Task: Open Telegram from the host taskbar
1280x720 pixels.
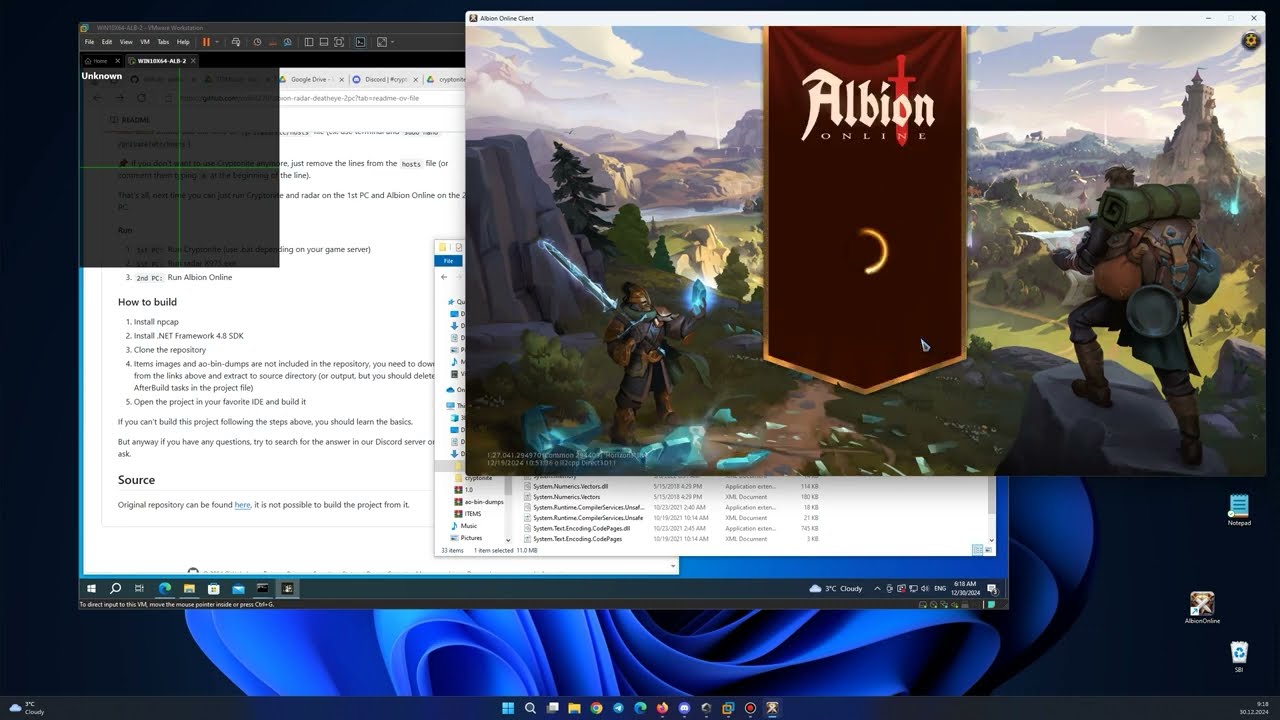Action: [618, 708]
